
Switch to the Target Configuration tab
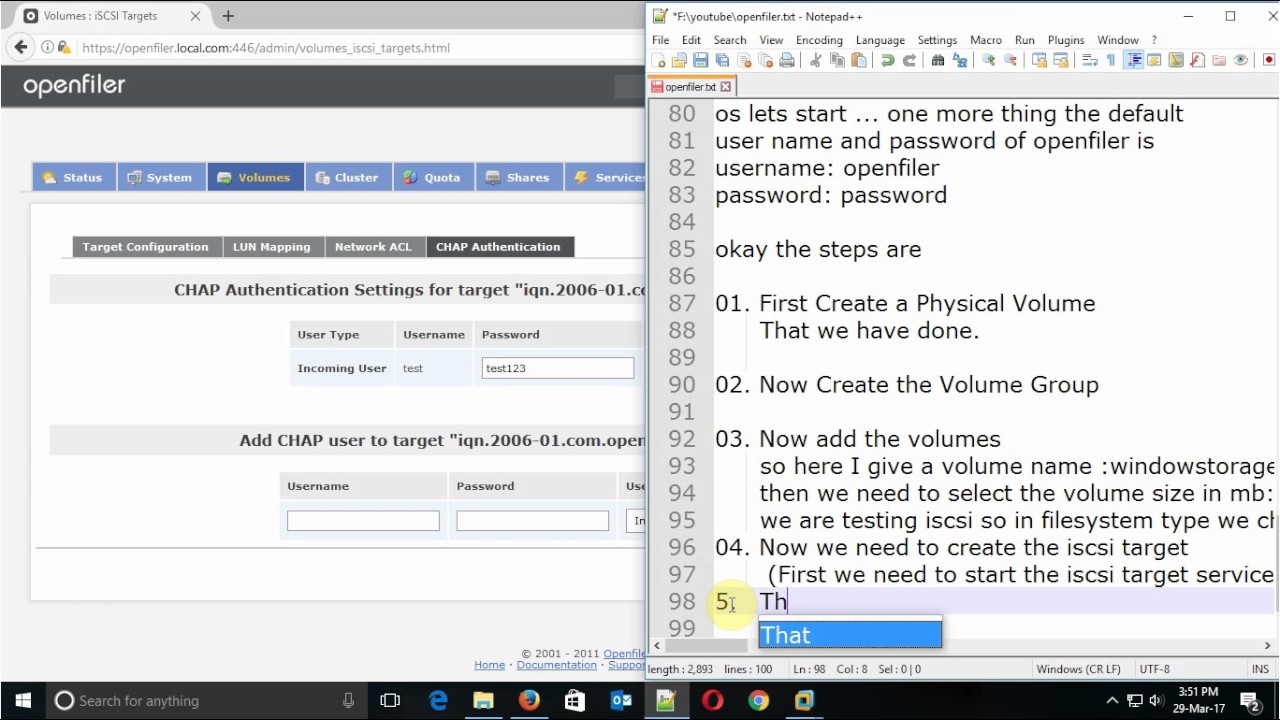pos(145,247)
